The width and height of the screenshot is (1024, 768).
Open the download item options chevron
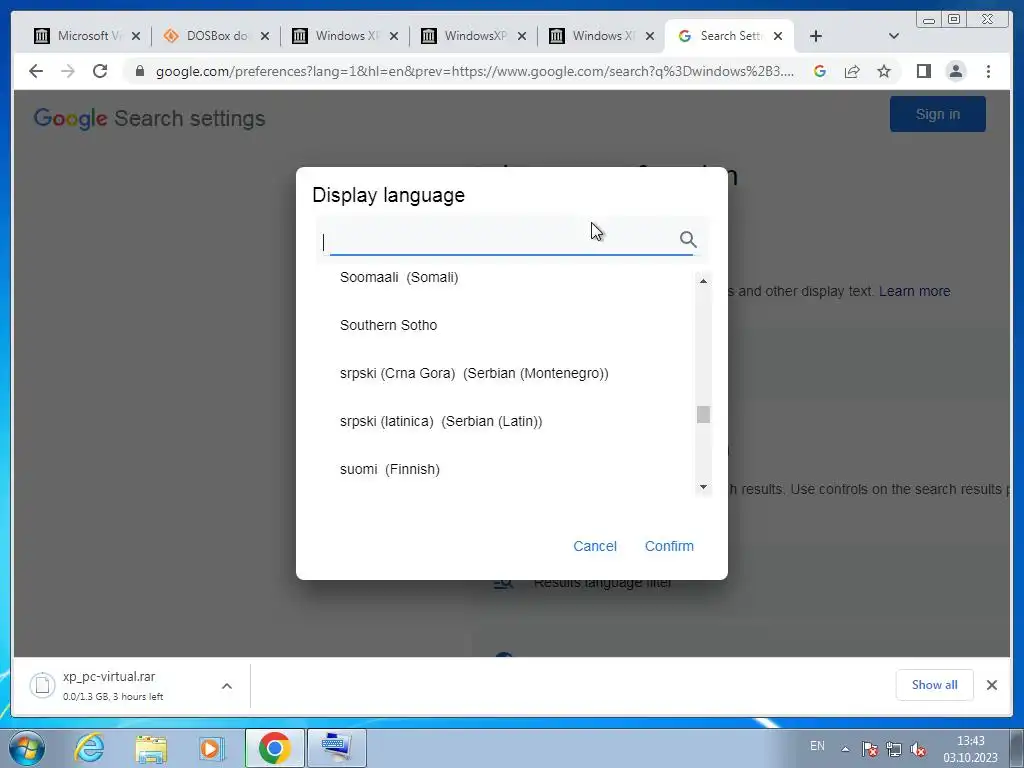pos(227,686)
